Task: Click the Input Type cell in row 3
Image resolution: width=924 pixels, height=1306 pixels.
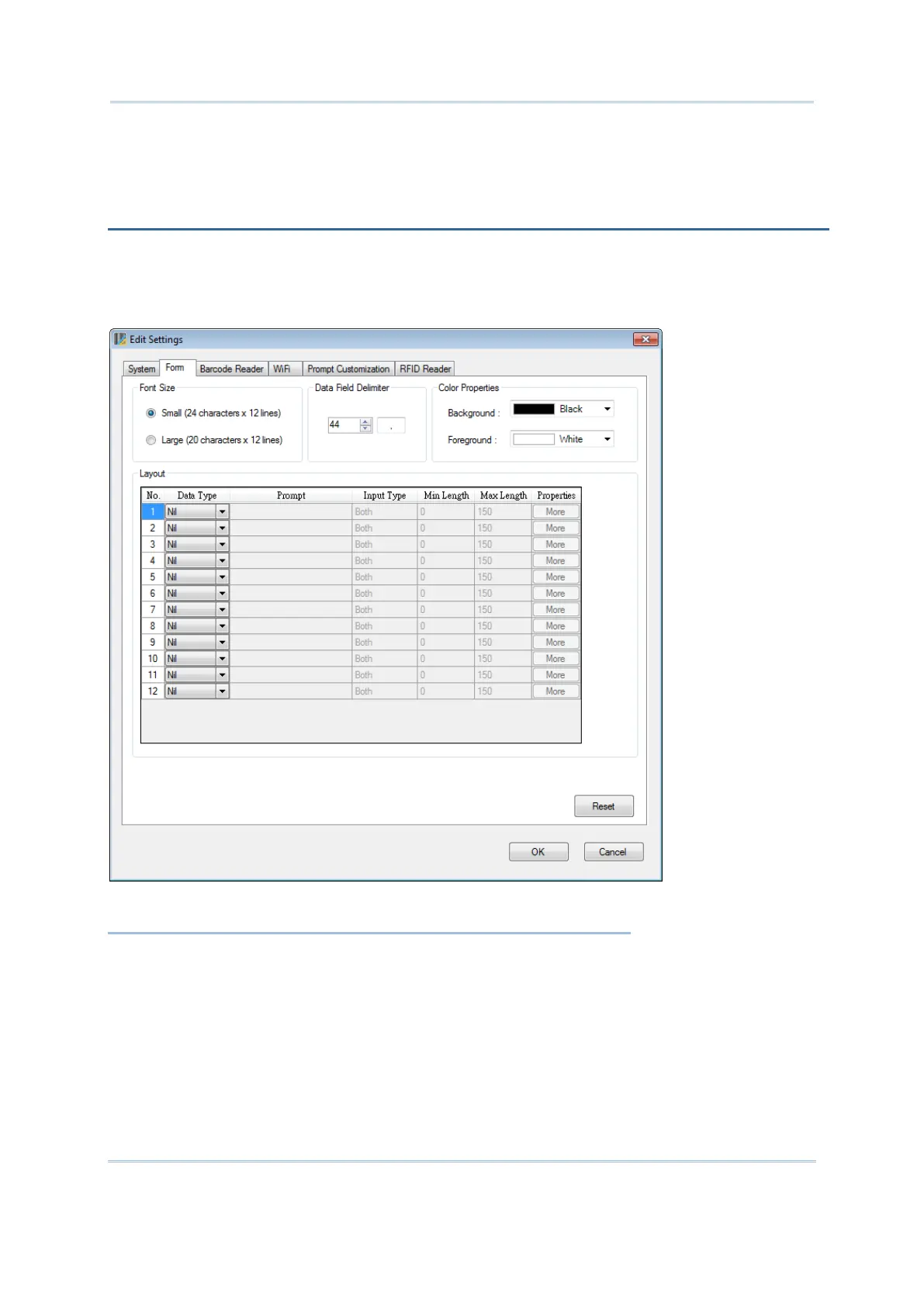Action: [x=385, y=545]
